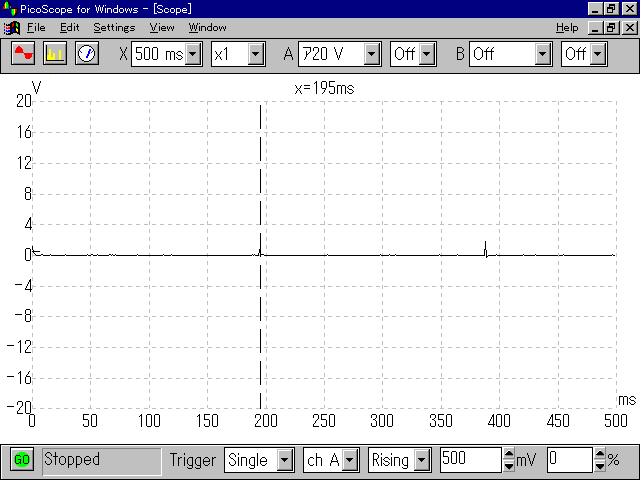
Task: Expand the trigger mode Single dropdown
Action: pyautogui.click(x=285, y=460)
